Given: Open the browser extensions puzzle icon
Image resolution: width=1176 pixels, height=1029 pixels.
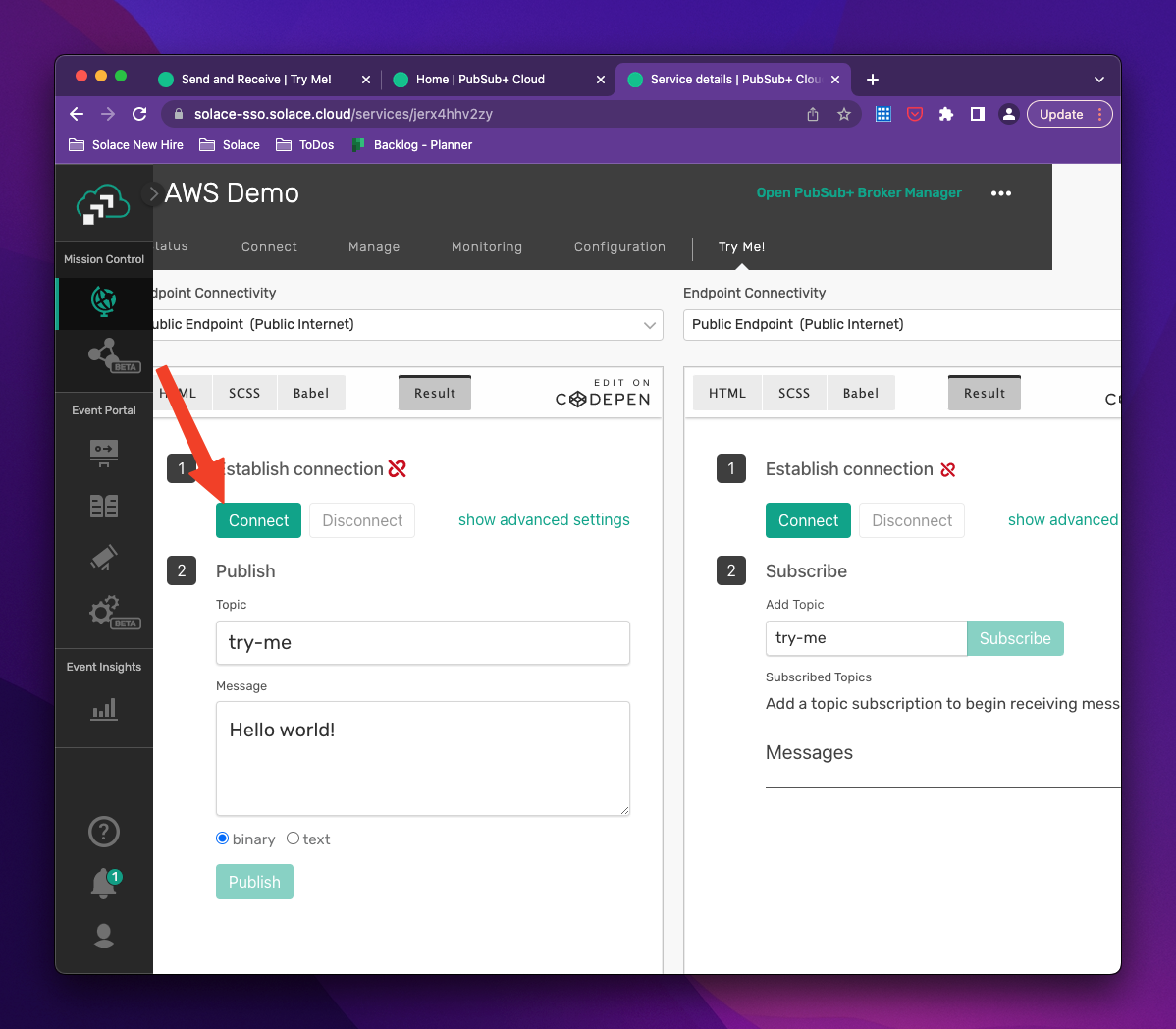Looking at the screenshot, I should 945,114.
